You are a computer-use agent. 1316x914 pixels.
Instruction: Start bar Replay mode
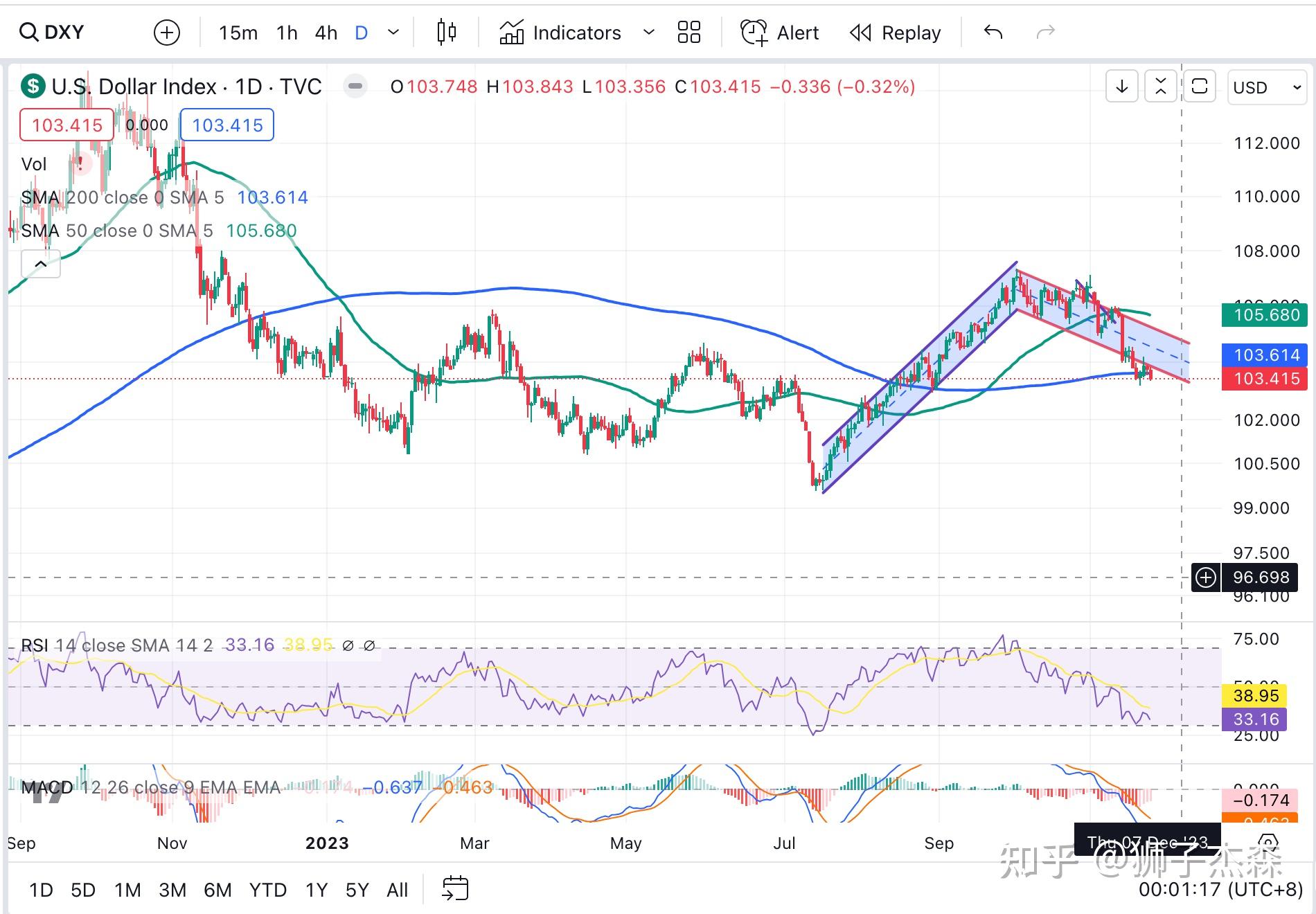click(x=895, y=33)
